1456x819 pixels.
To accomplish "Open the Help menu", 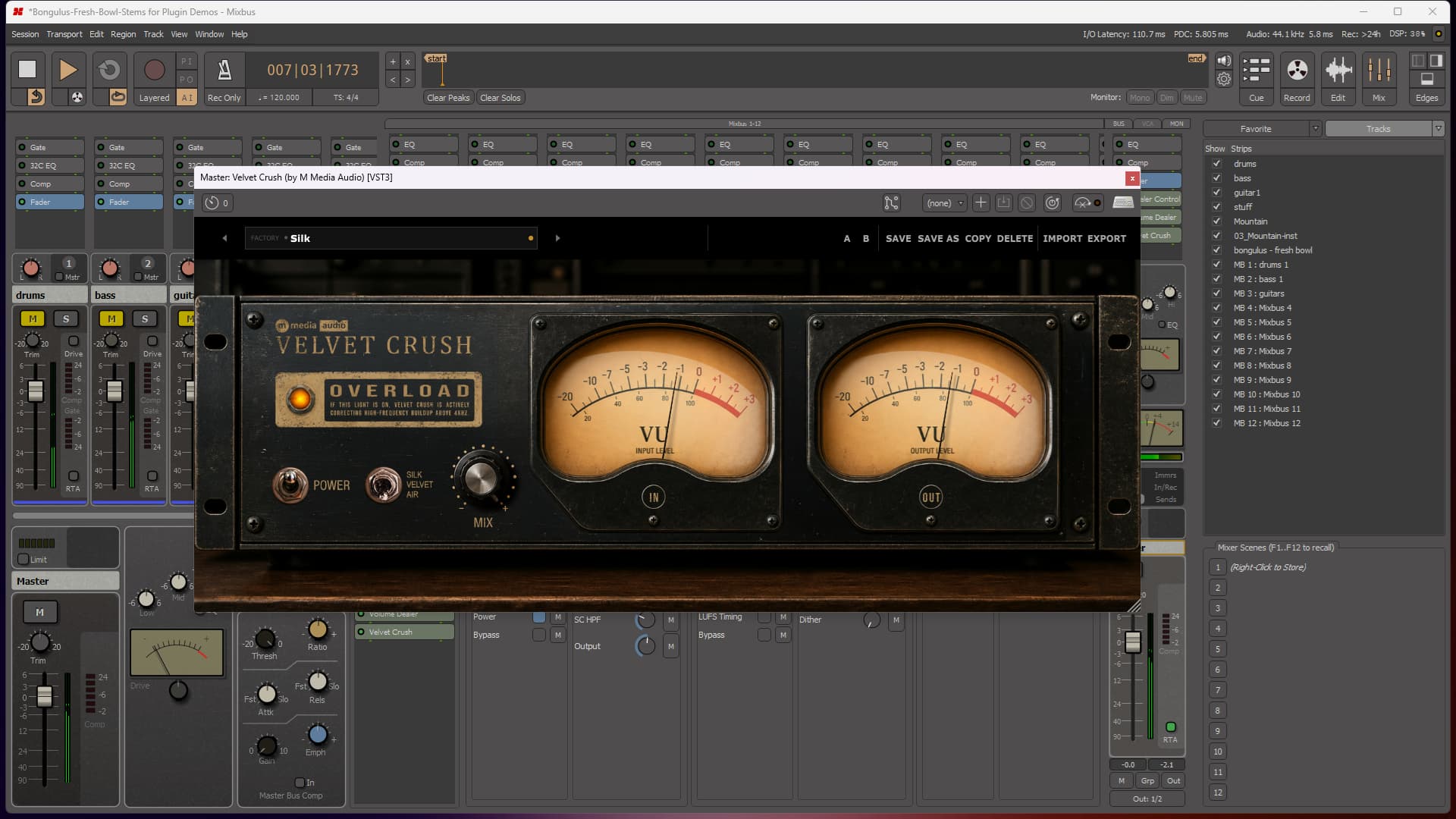I will [x=240, y=34].
